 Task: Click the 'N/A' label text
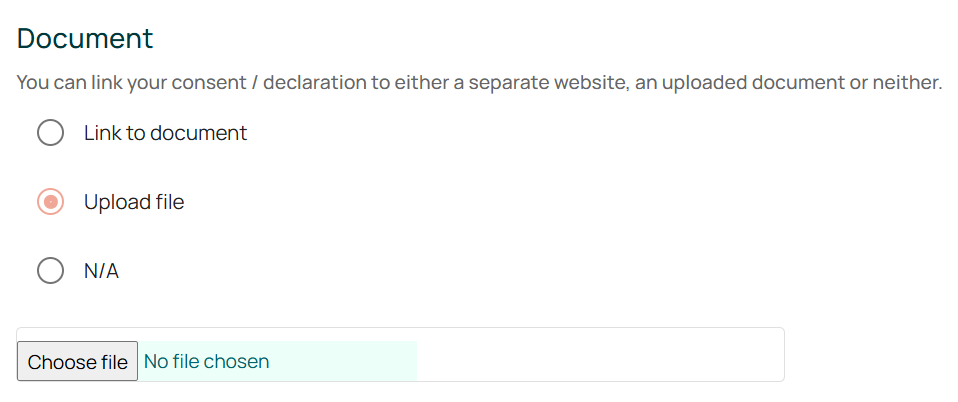point(101,271)
